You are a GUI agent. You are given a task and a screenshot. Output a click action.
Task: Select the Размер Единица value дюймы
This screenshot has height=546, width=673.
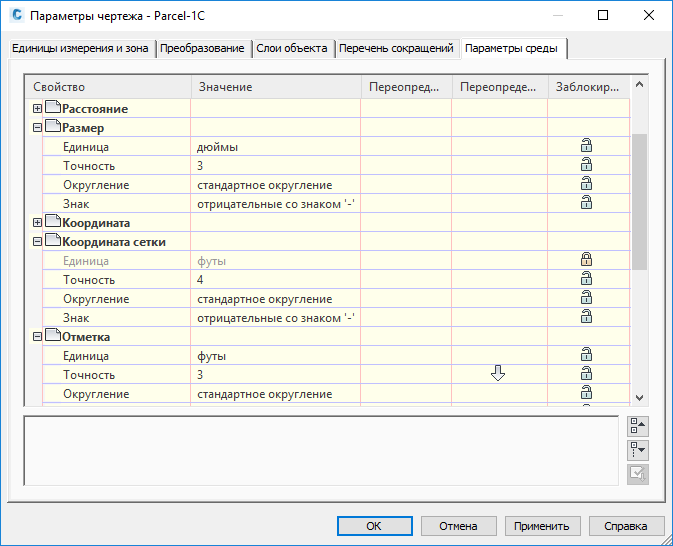pyautogui.click(x=218, y=147)
